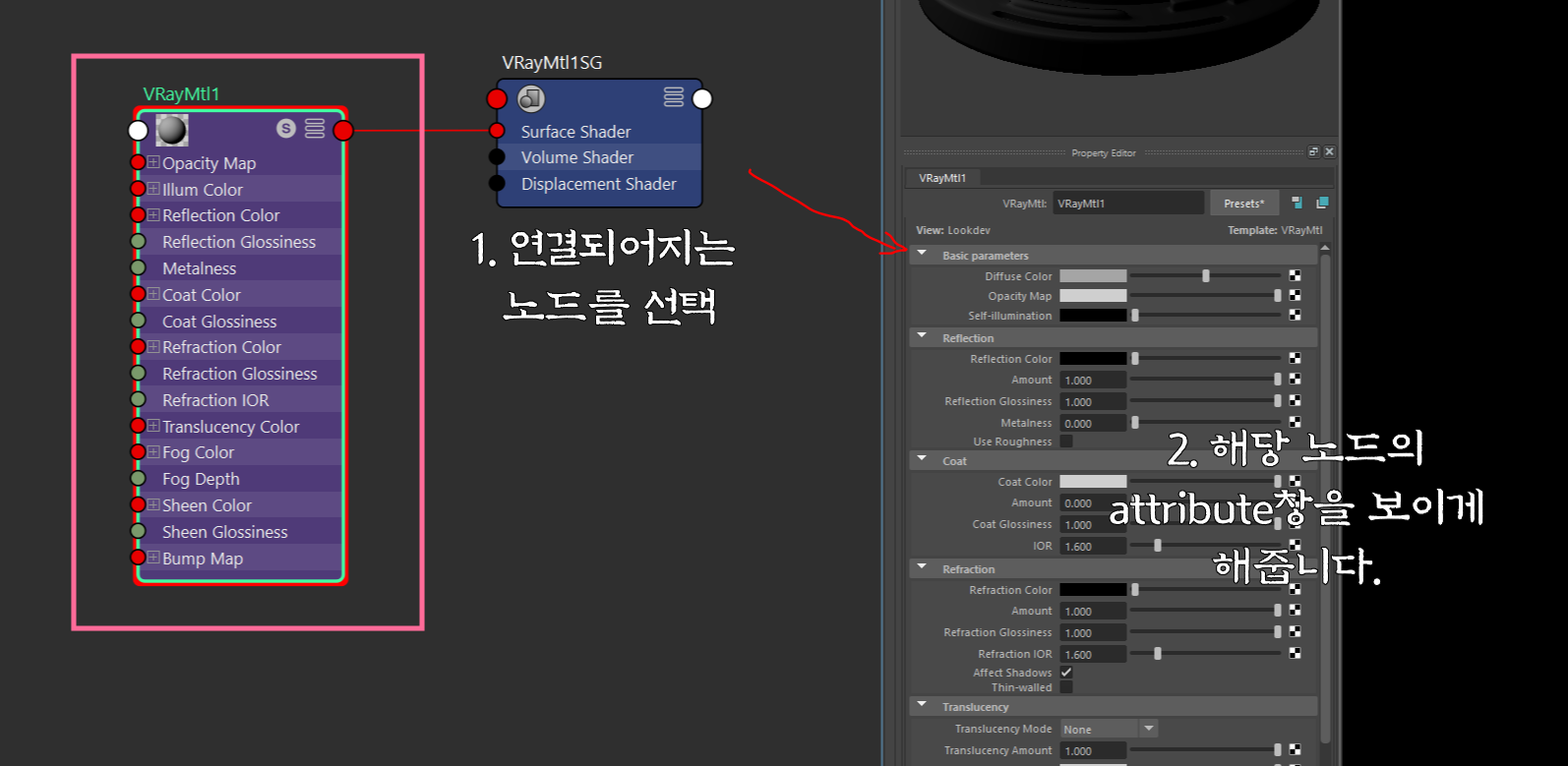Select the VRayMtl1 tab in Property Editor
1568x766 pixels.
[x=942, y=178]
